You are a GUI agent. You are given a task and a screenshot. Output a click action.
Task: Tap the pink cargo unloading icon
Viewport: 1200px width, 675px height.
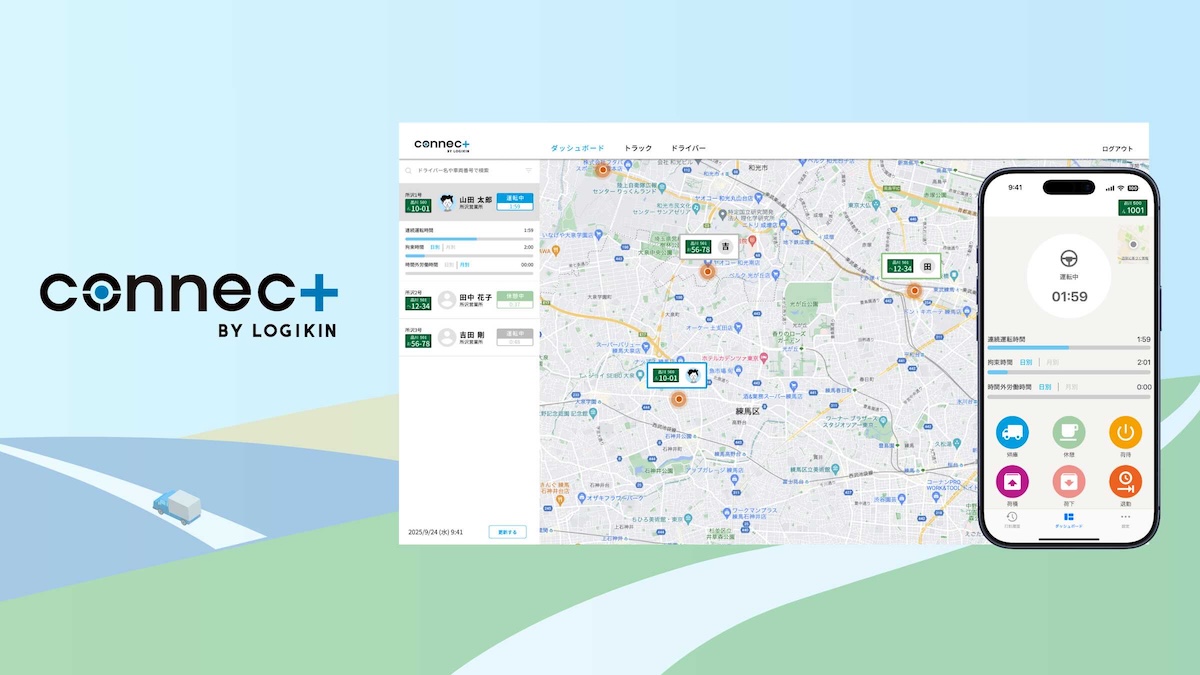point(1069,482)
